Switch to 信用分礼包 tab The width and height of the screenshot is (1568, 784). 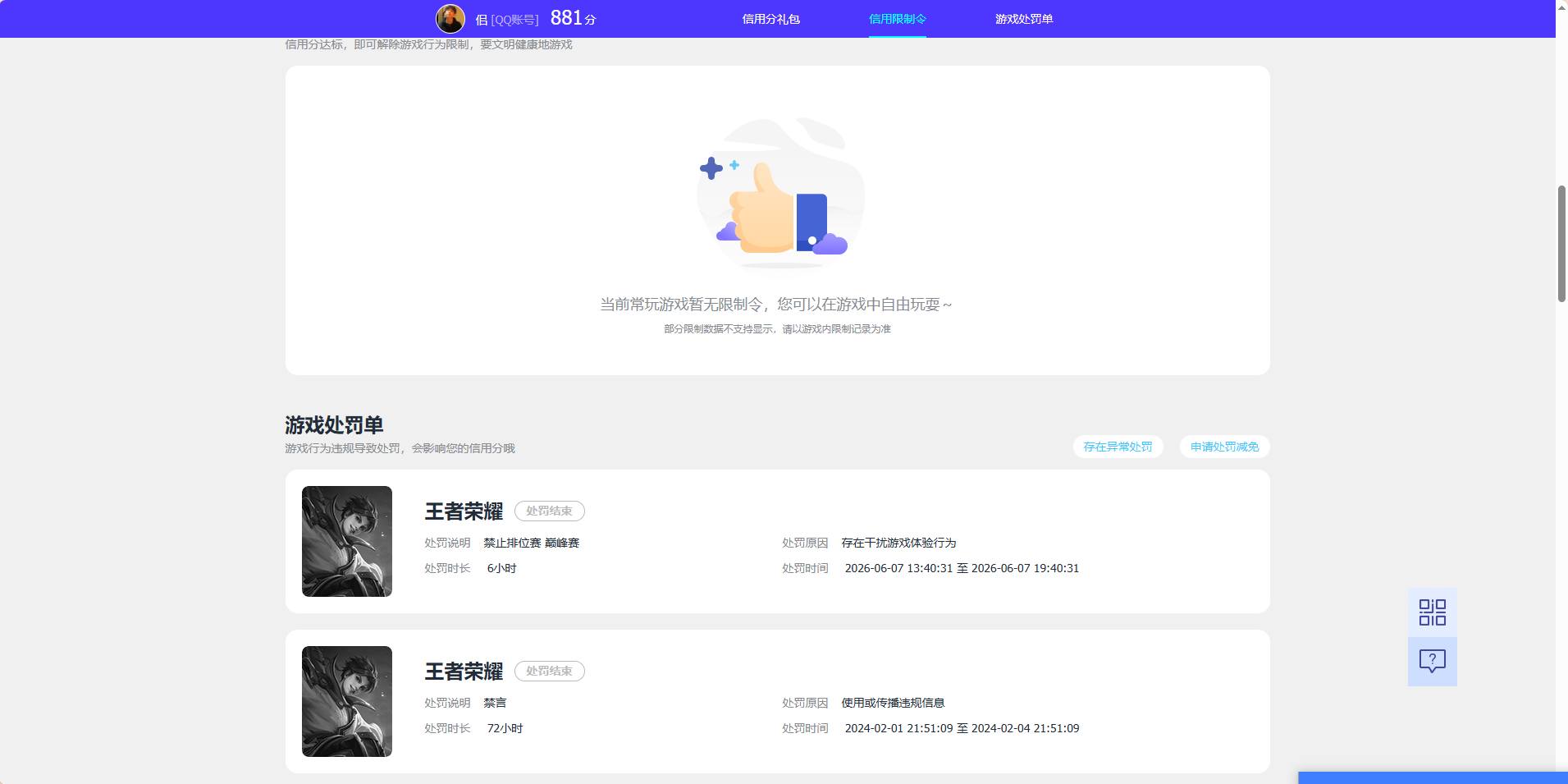click(x=770, y=19)
